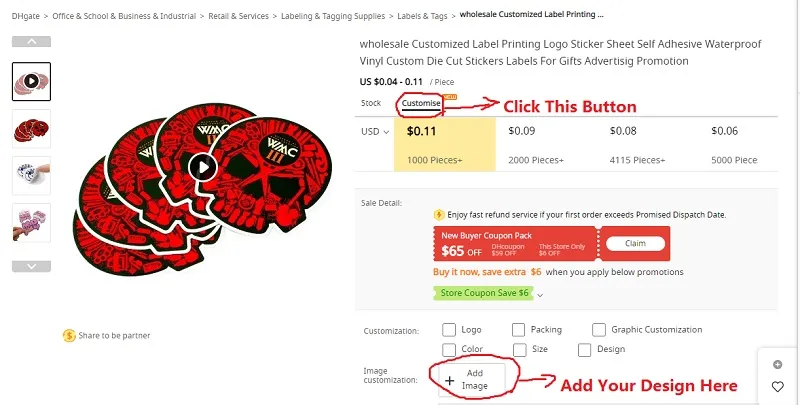Select the red skull stickers thumbnail
Image resolution: width=800 pixels, height=405 pixels.
point(32,129)
